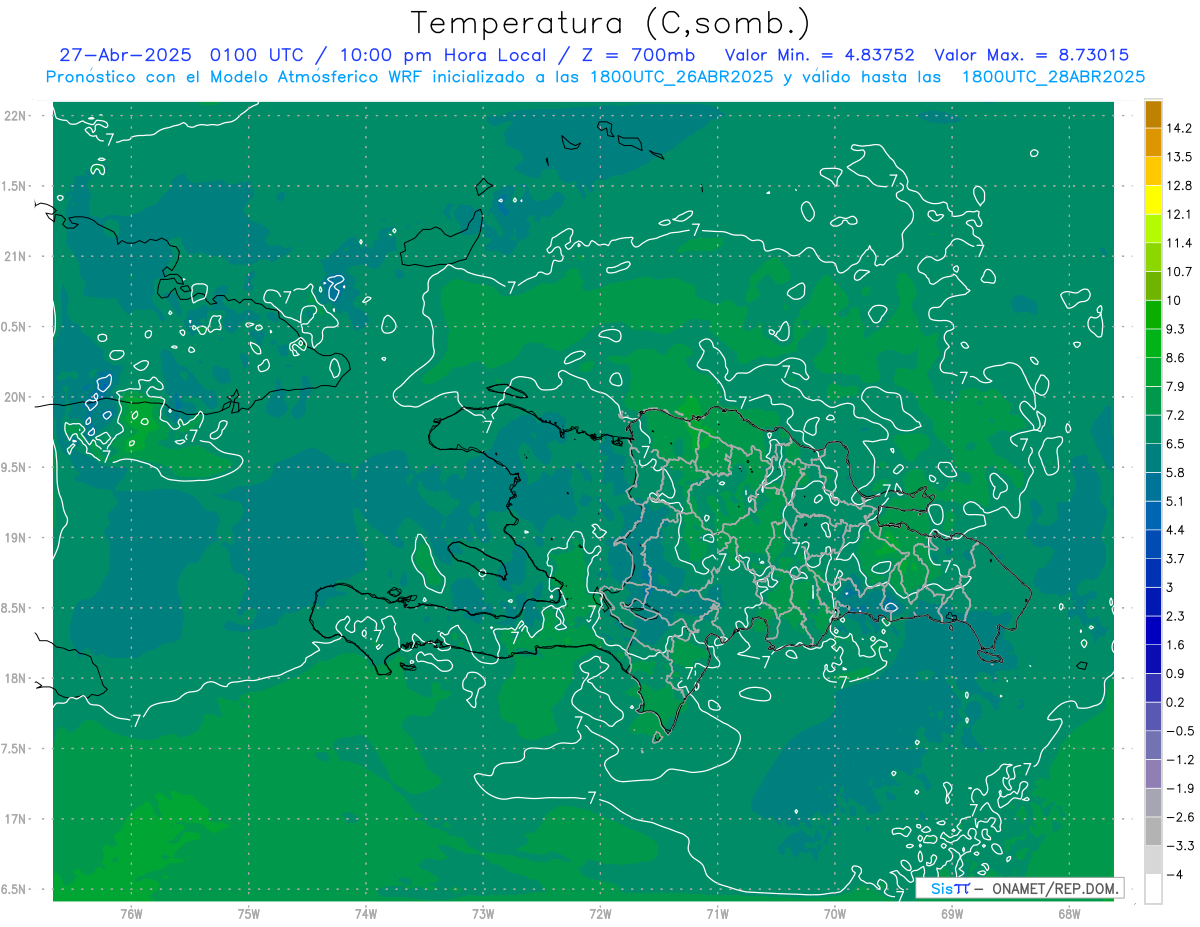Screen dimensions: 1200x927
Task: Click the 6.5 value on the color scale
Action: [1176, 444]
